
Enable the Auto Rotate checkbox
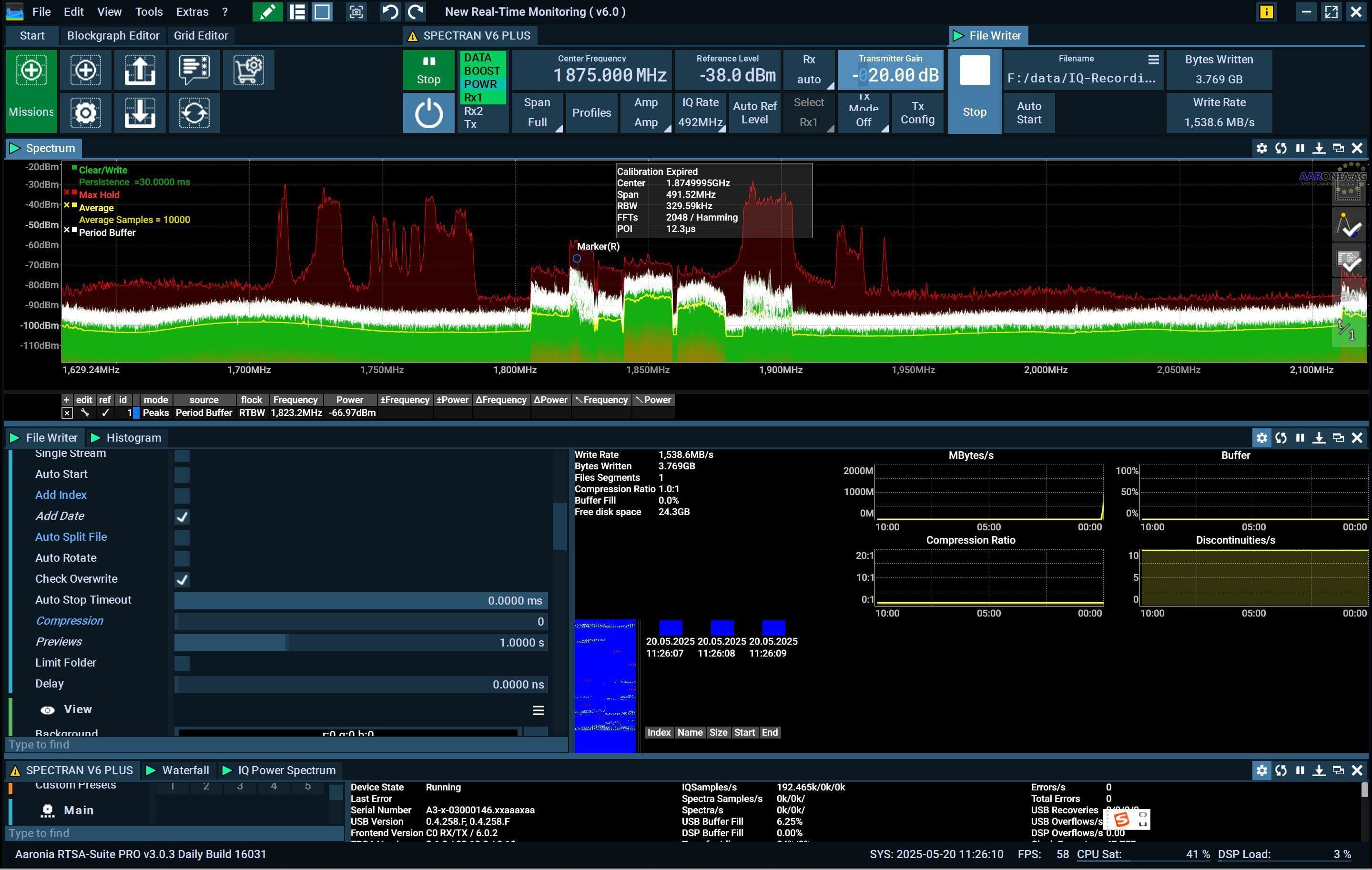coord(182,558)
